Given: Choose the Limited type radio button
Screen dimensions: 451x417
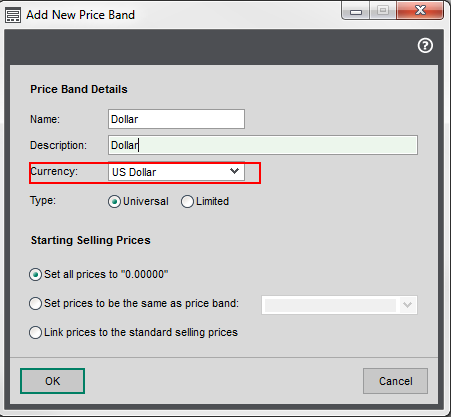Looking at the screenshot, I should click(x=187, y=202).
